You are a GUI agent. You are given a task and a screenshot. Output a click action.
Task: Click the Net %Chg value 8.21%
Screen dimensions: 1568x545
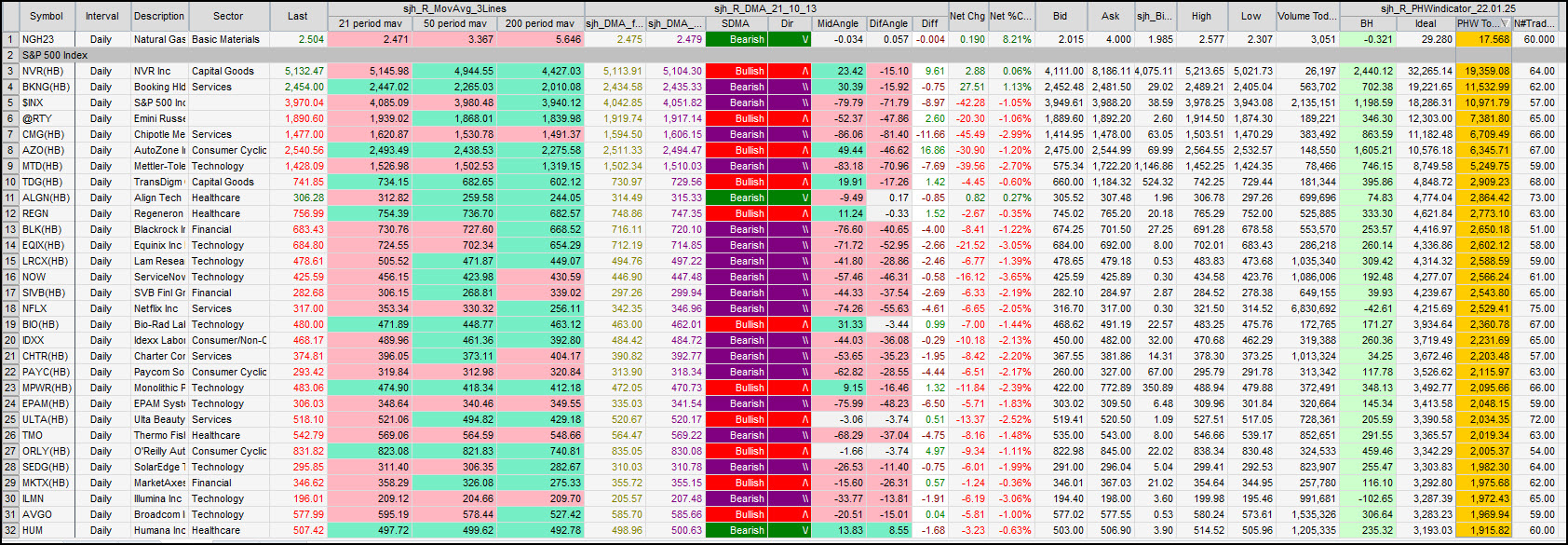[x=1017, y=39]
